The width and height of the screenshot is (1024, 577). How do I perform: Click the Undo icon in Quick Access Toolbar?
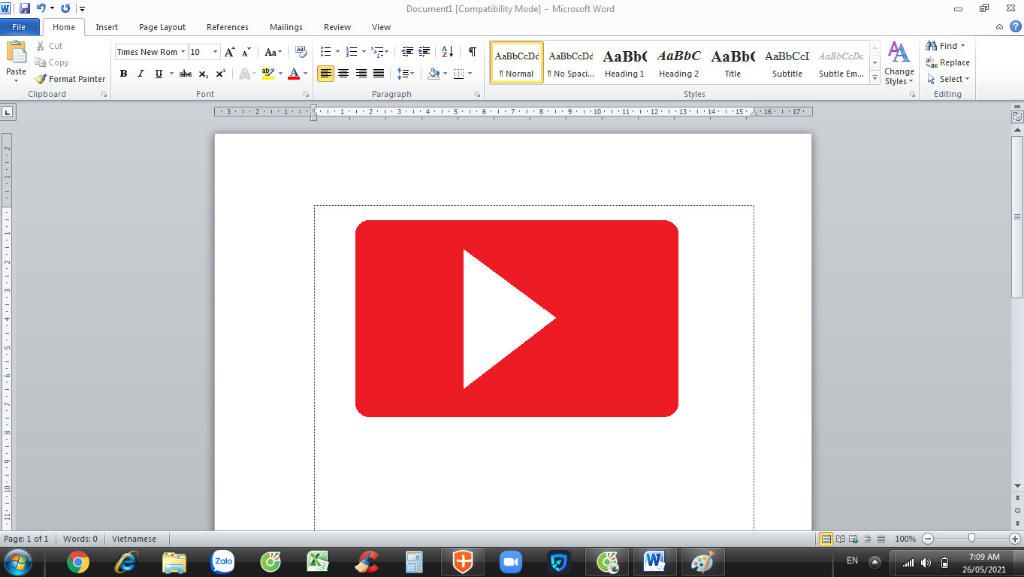click(x=41, y=8)
